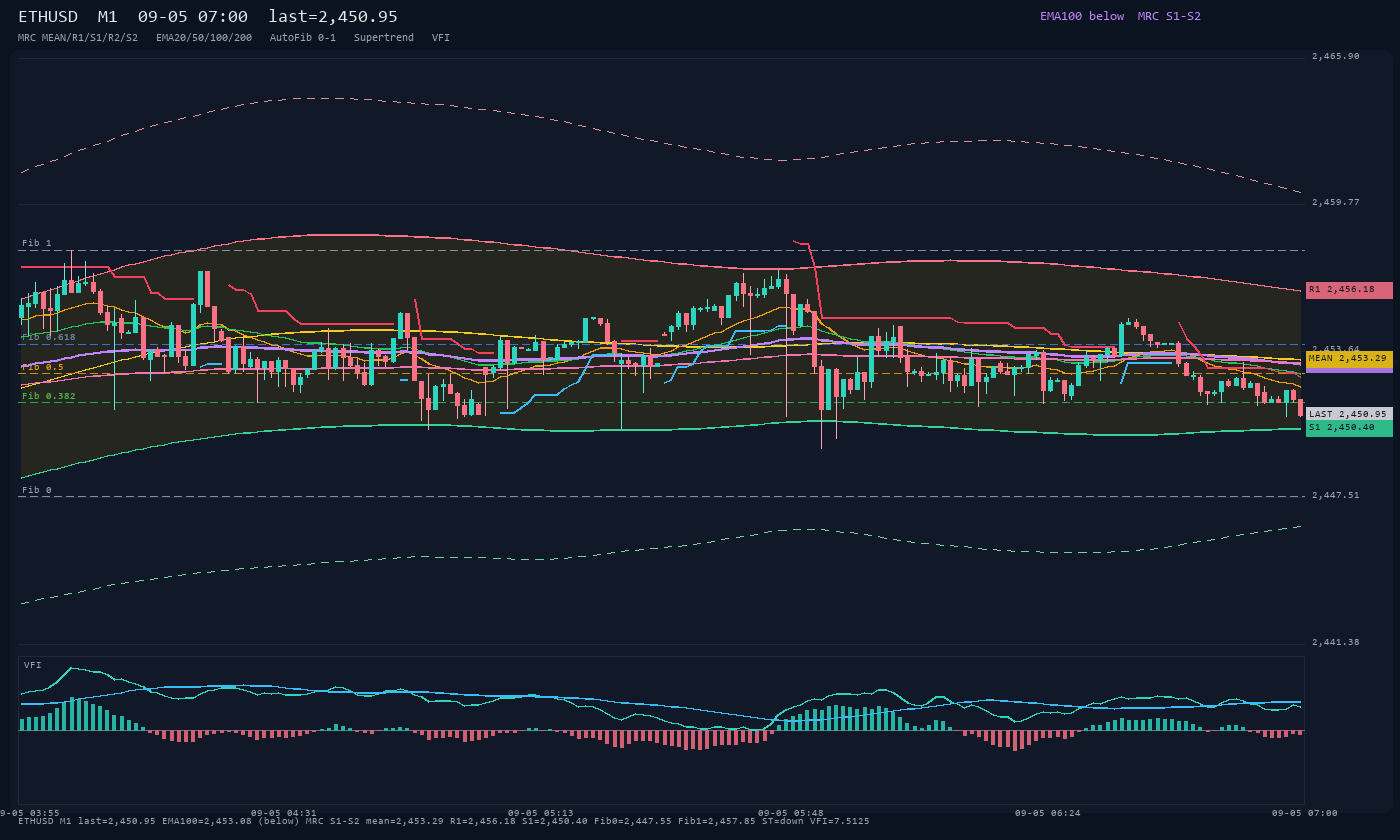The width and height of the screenshot is (1400, 840).
Task: Select the 09-05 05:48 time axis label
Action: [791, 813]
